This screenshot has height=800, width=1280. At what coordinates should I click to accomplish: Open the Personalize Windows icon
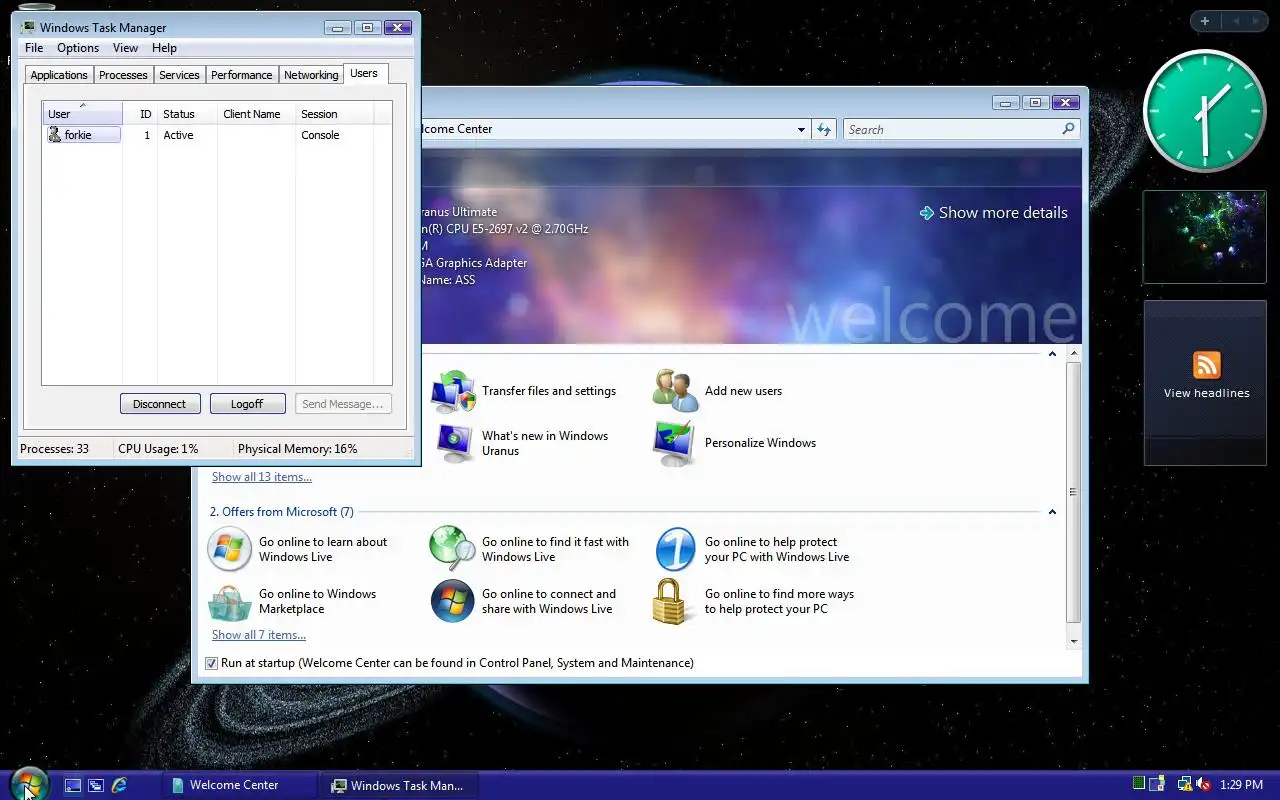675,443
